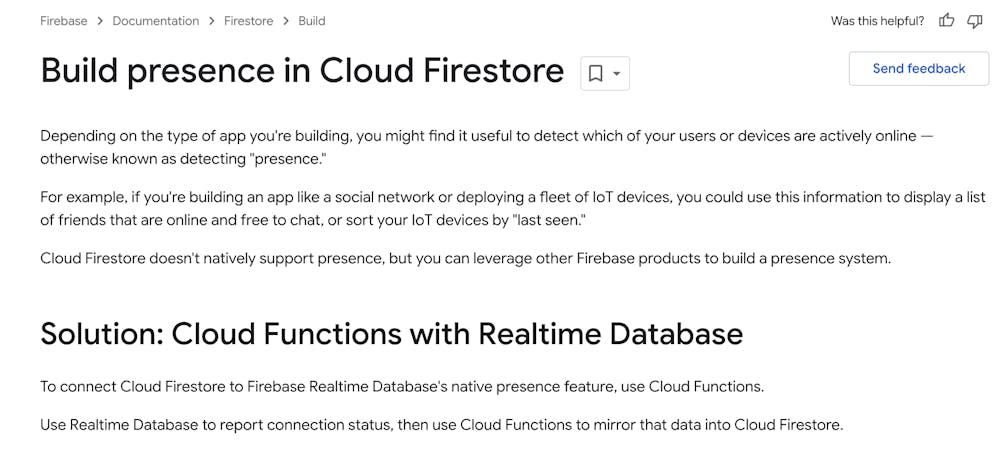Navigate to the Firestore breadcrumb
The height and width of the screenshot is (461, 1000).
click(x=248, y=21)
